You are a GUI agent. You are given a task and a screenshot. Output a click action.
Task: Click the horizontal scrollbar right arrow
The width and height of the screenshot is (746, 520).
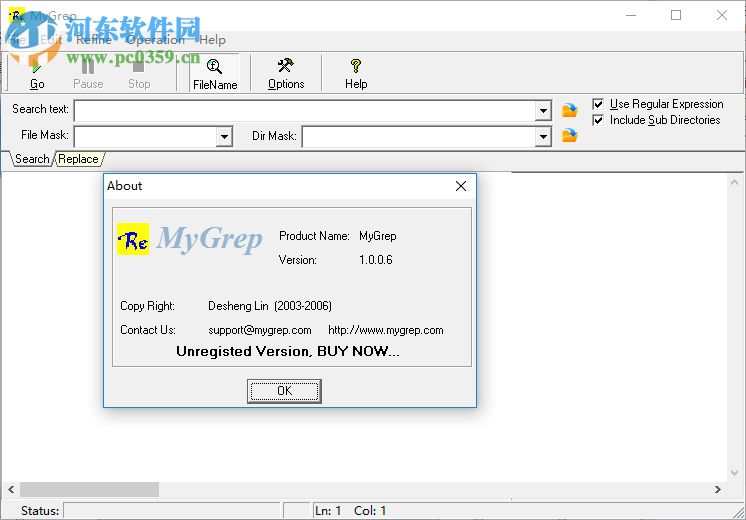point(718,489)
